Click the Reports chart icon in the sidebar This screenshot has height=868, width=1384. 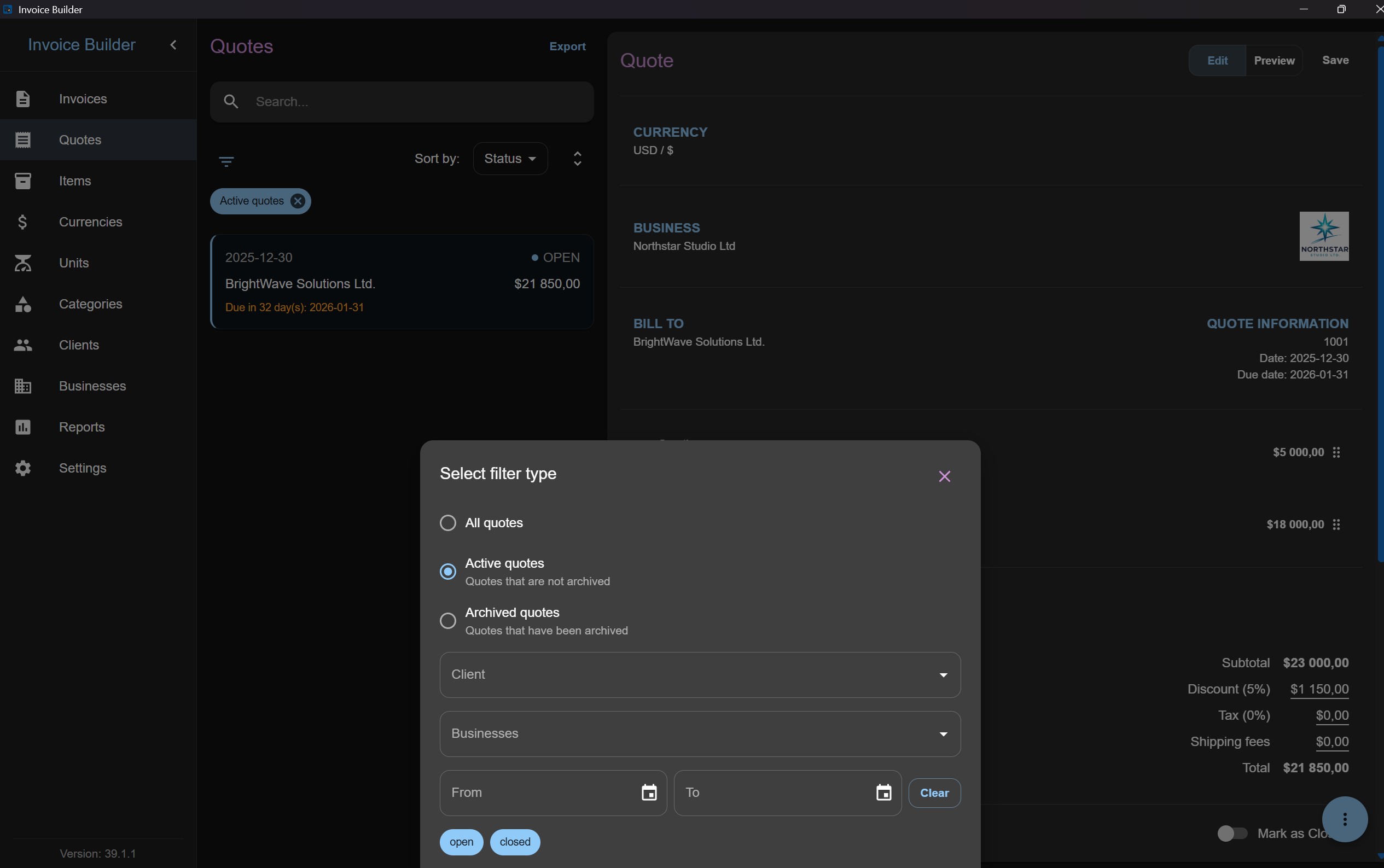coord(22,427)
